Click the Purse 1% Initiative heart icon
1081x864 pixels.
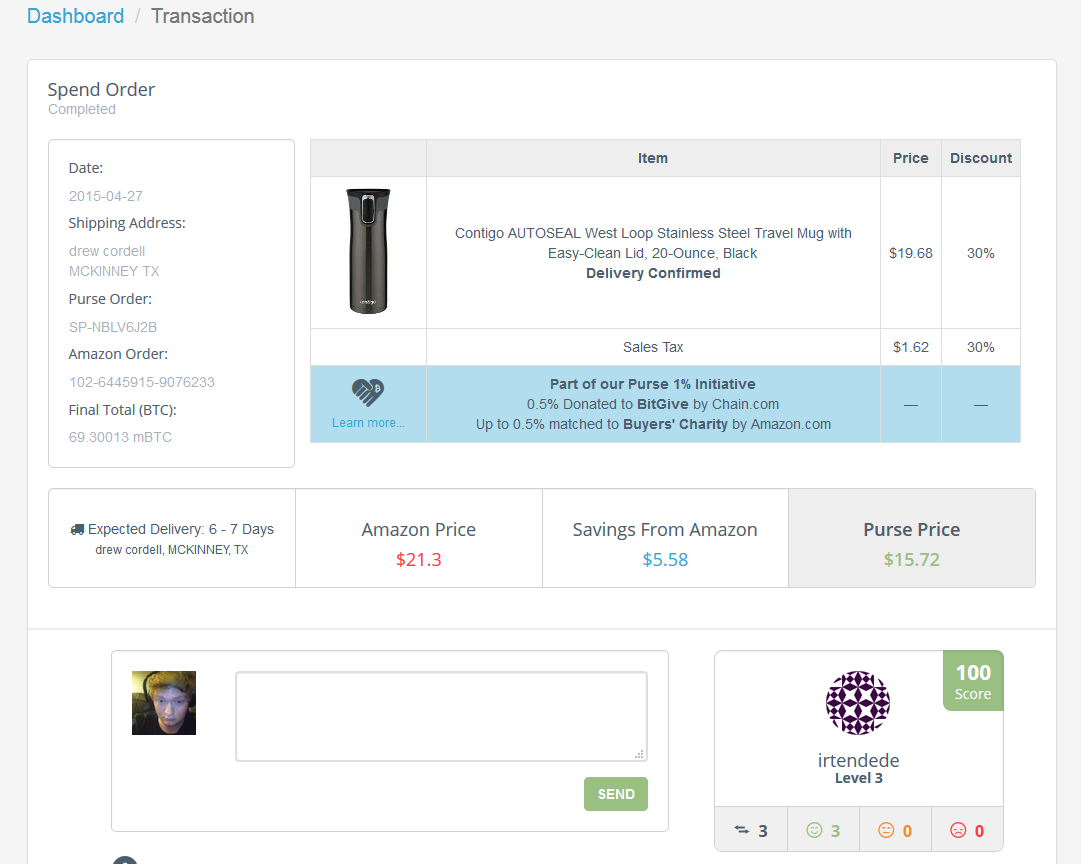tap(368, 392)
